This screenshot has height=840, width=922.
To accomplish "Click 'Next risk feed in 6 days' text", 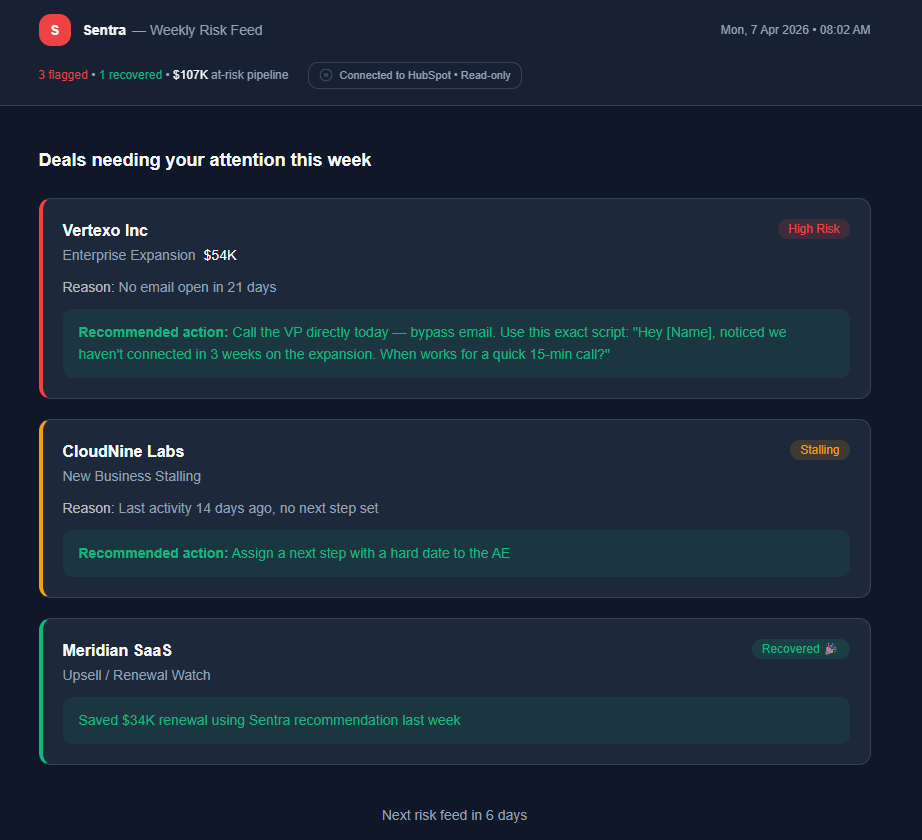I will pyautogui.click(x=454, y=815).
